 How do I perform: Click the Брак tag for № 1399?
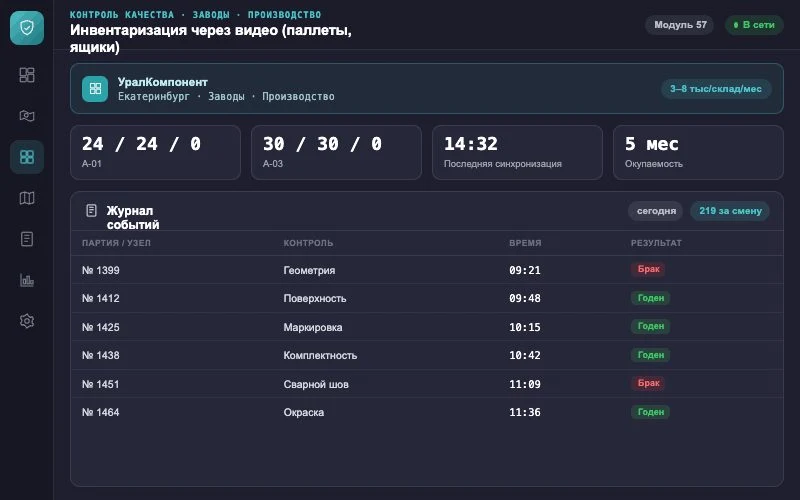click(x=648, y=269)
